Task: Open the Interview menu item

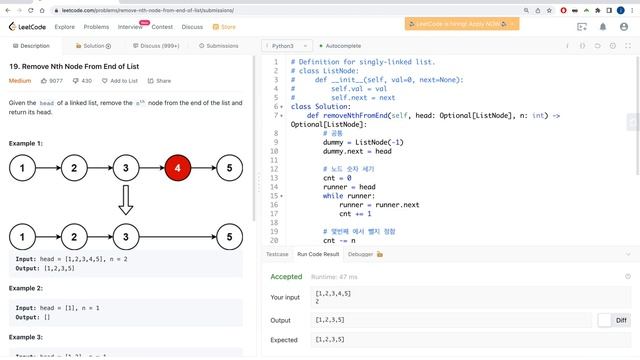Action: [x=130, y=27]
